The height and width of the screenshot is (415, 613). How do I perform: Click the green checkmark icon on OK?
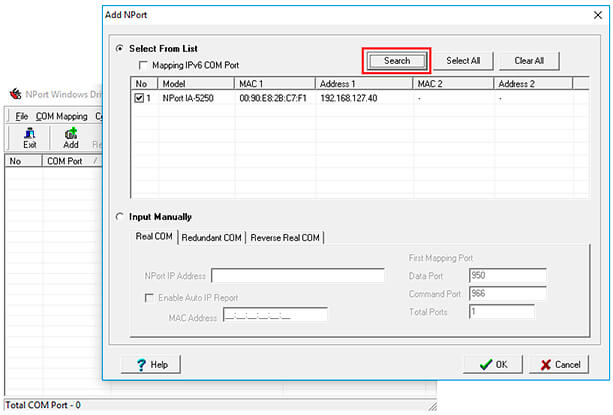[x=486, y=365]
